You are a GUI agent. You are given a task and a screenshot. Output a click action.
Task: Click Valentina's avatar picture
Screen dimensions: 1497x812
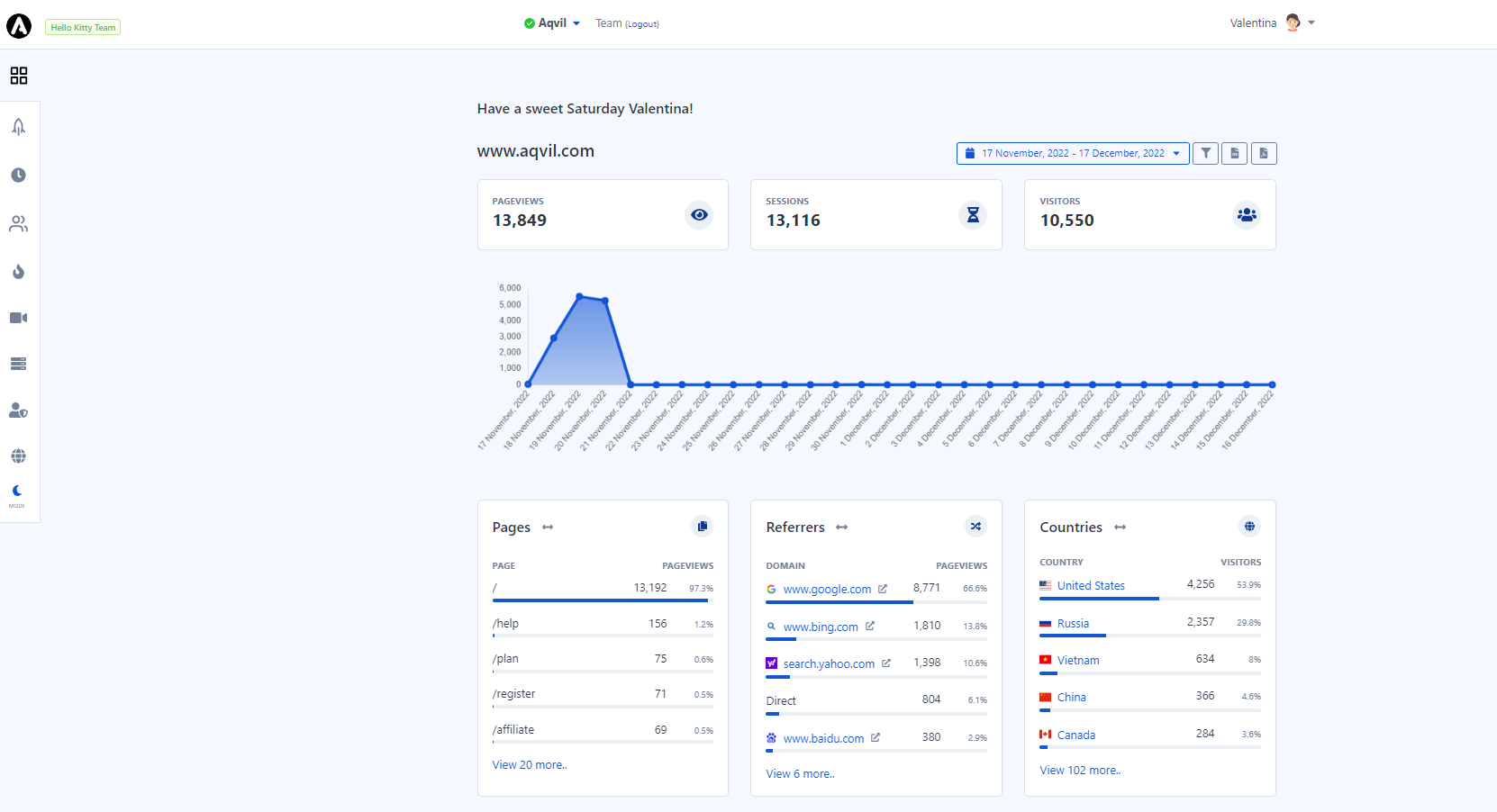(x=1293, y=23)
